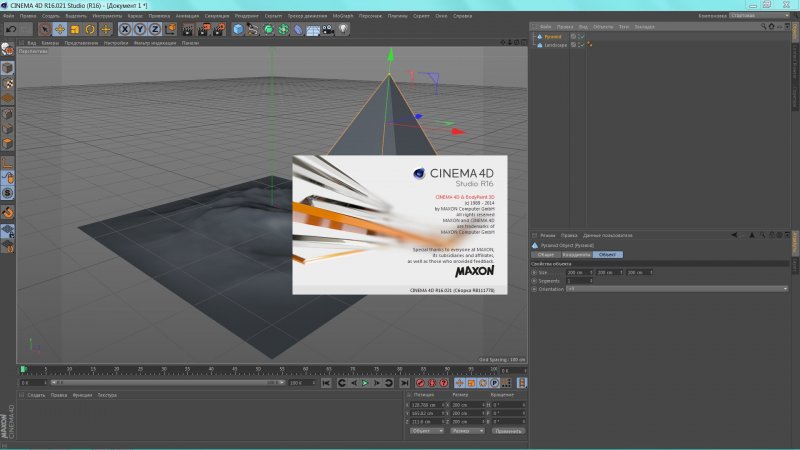This screenshot has width=800, height=450.
Task: Go to end of timeline
Action: (x=404, y=383)
